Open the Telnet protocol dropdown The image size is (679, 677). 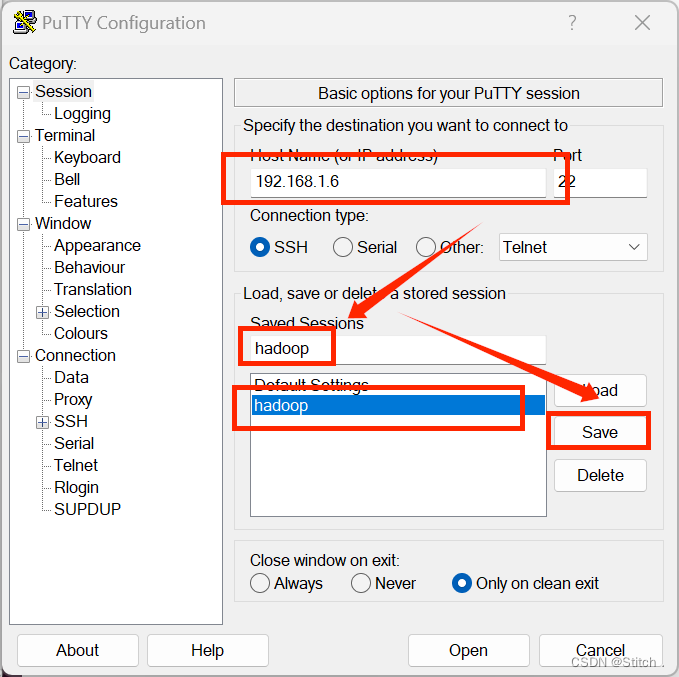[x=573, y=247]
